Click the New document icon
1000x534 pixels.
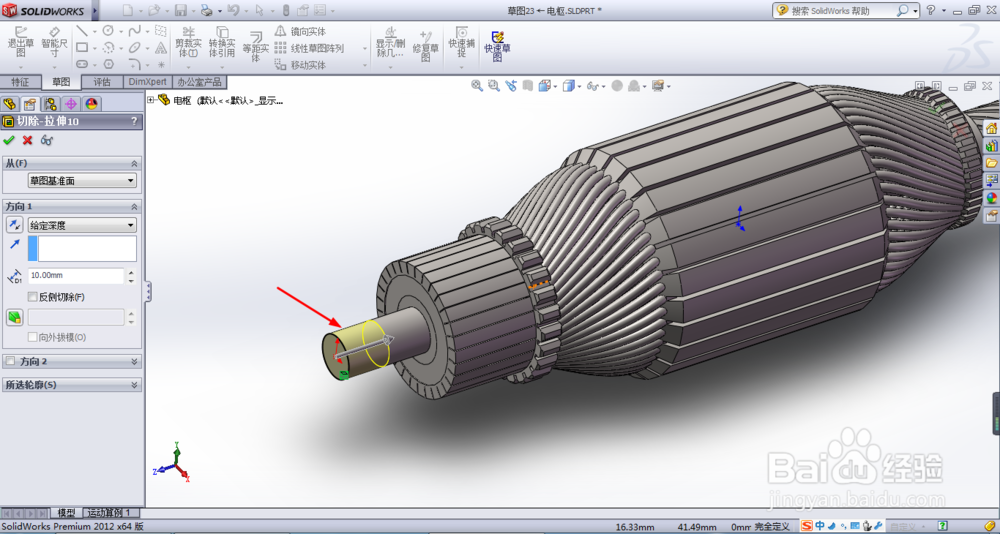click(x=128, y=10)
